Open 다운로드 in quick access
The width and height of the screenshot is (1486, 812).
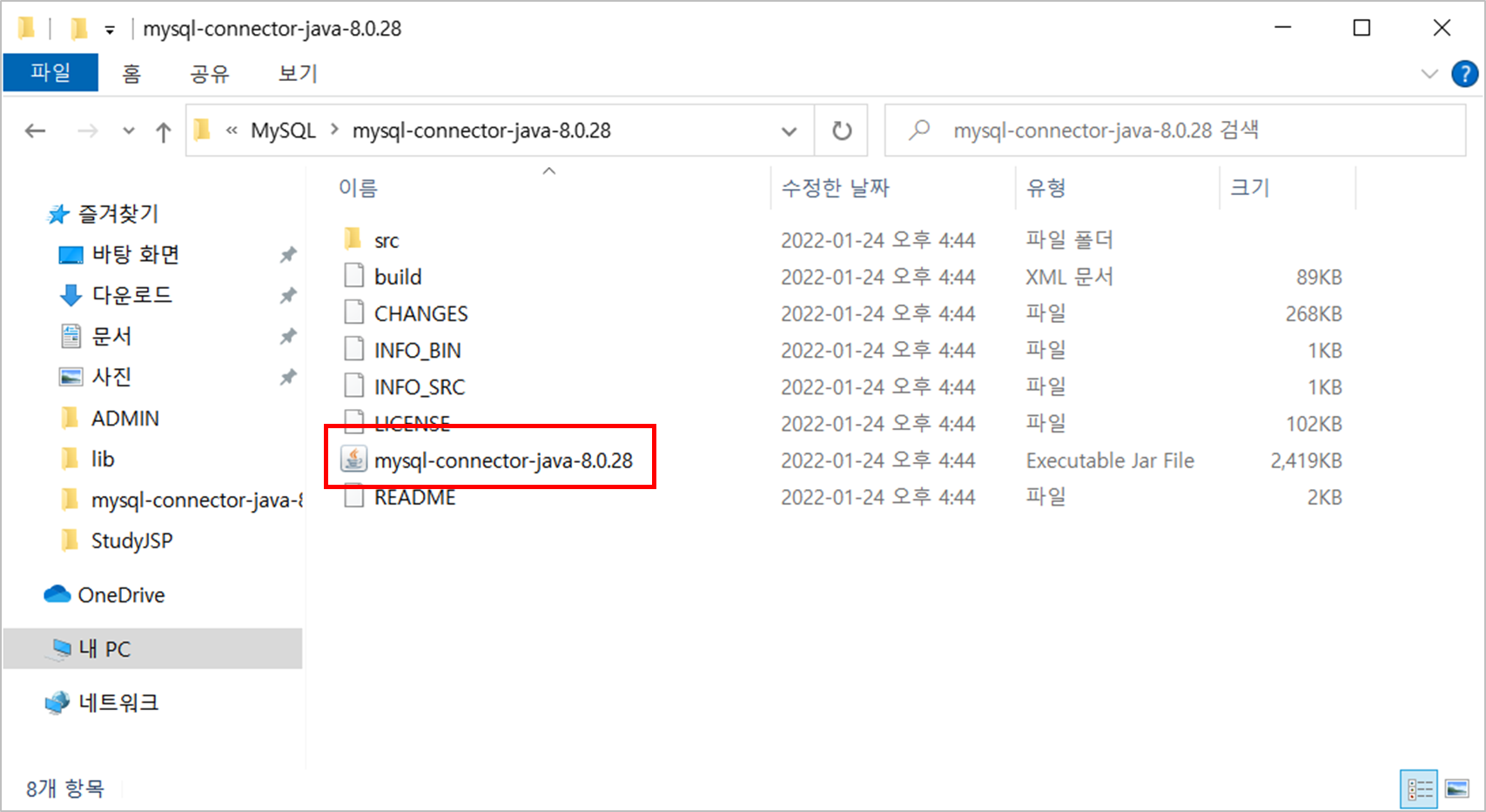tap(132, 295)
